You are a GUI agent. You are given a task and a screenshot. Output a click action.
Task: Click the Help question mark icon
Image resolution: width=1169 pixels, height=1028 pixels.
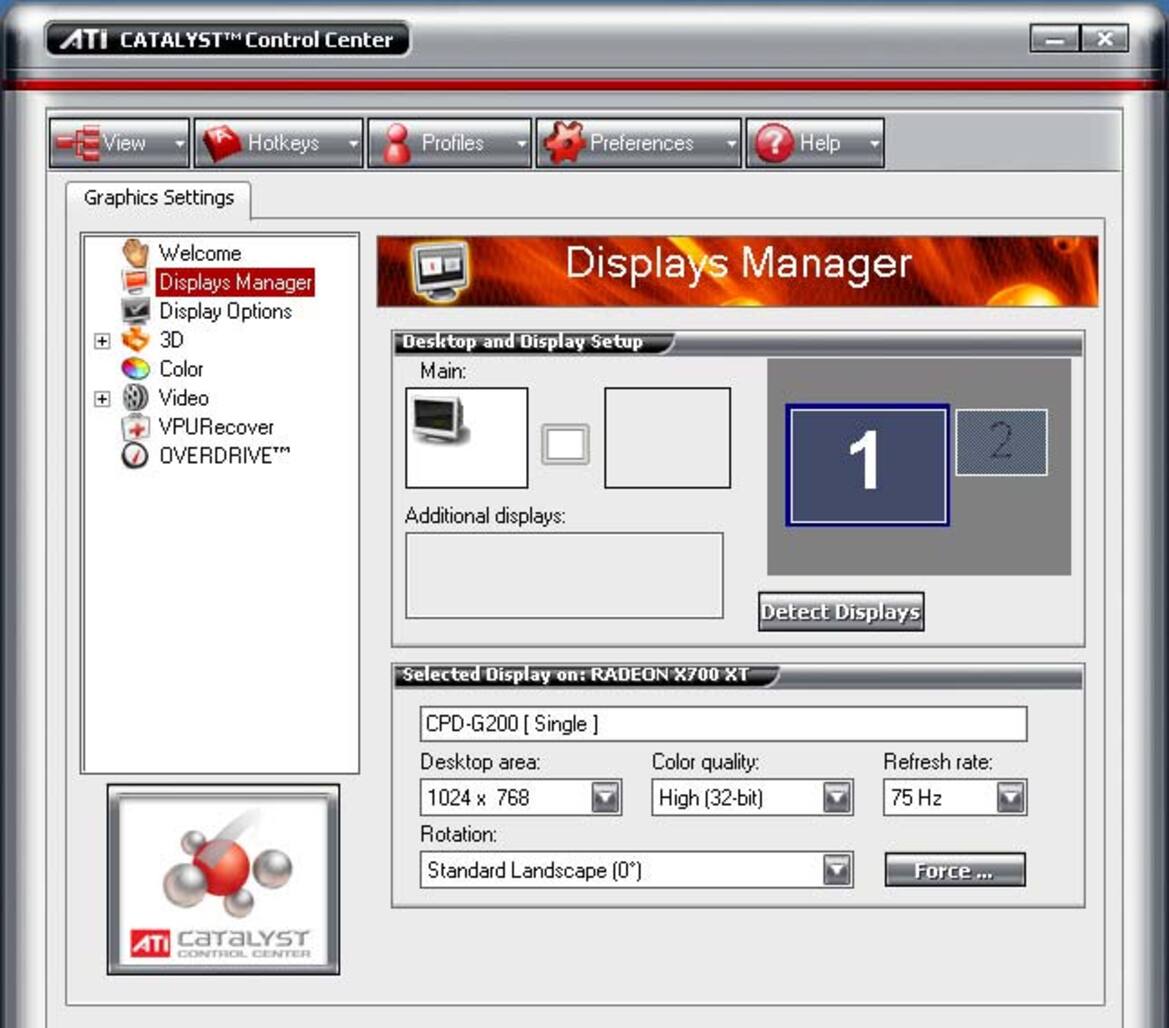tap(775, 142)
